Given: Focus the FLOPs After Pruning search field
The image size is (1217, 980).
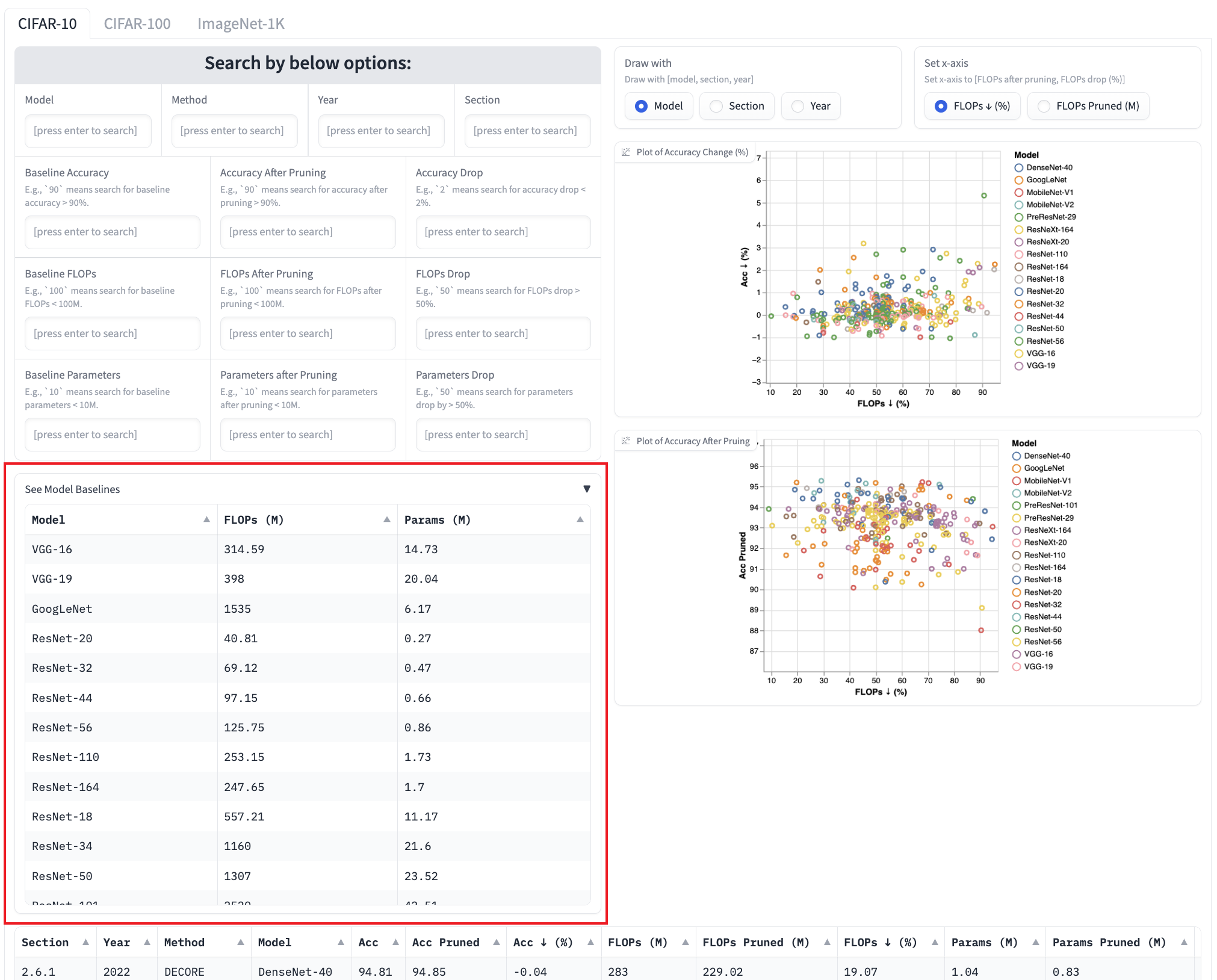Looking at the screenshot, I should point(308,333).
